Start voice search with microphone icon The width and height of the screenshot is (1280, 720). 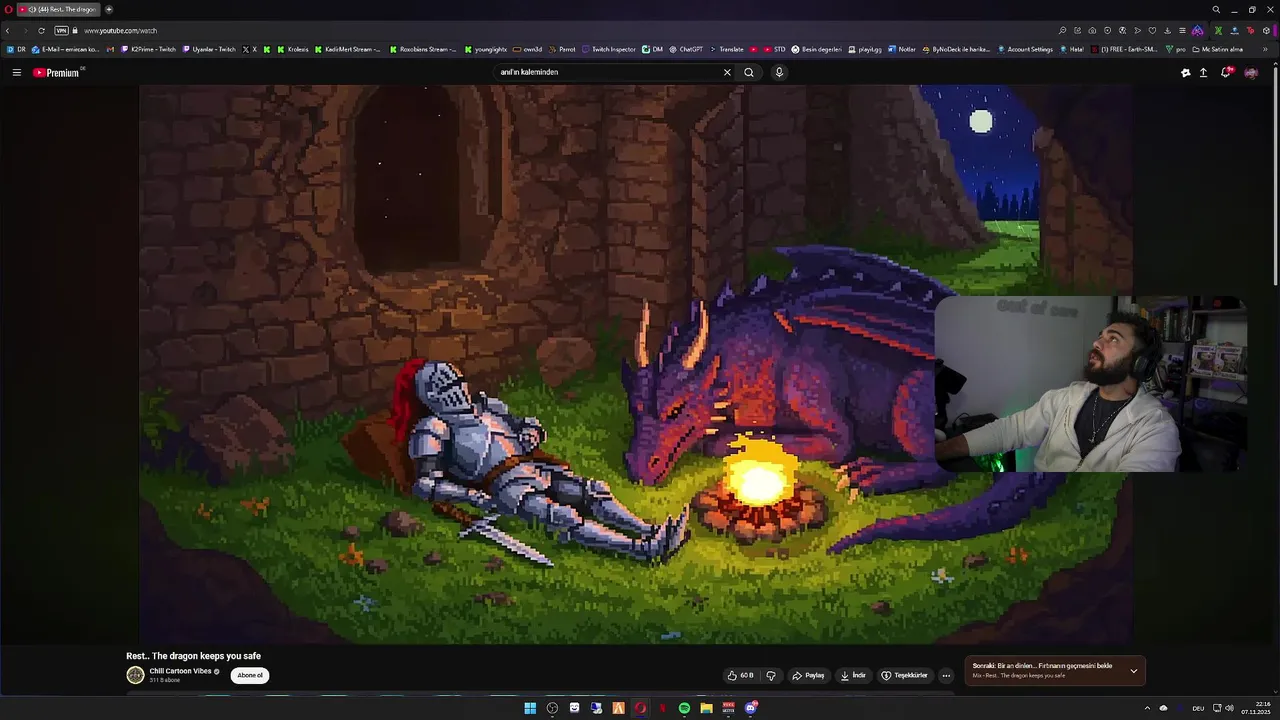[x=779, y=72]
